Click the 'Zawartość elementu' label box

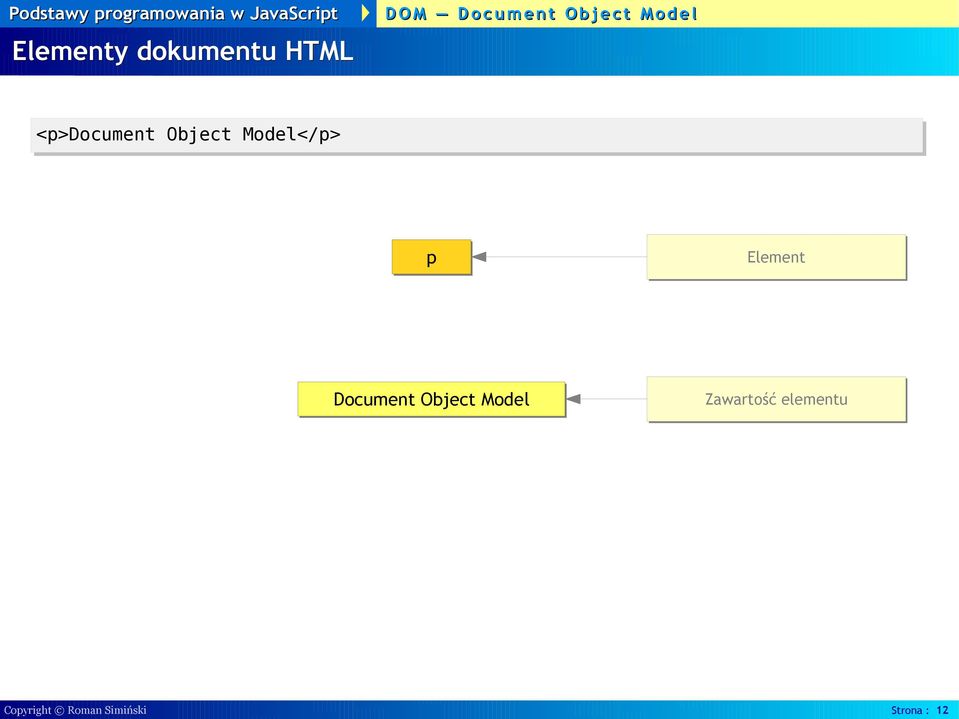tap(776, 399)
